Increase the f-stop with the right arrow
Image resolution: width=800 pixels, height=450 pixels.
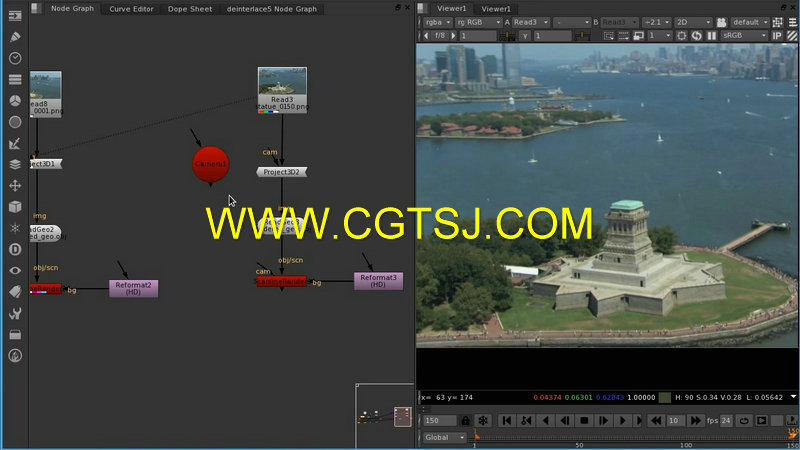[453, 36]
